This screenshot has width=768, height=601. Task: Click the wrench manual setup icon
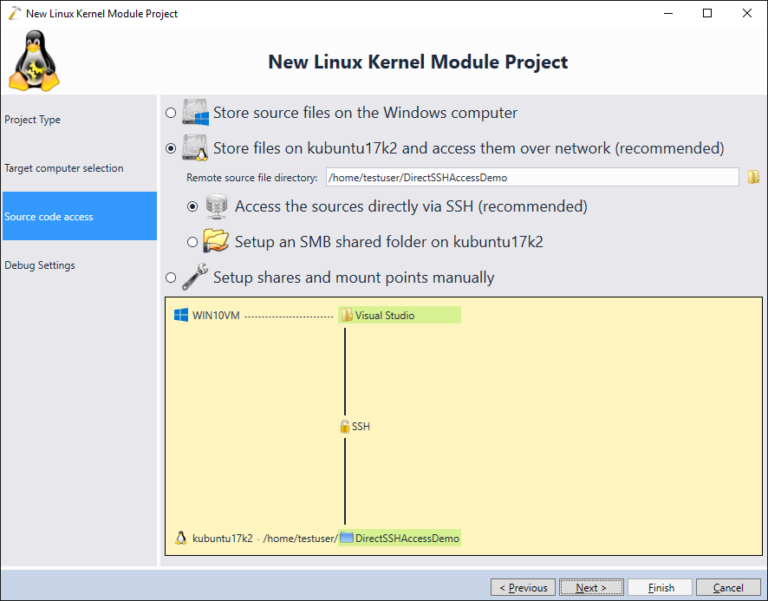195,277
